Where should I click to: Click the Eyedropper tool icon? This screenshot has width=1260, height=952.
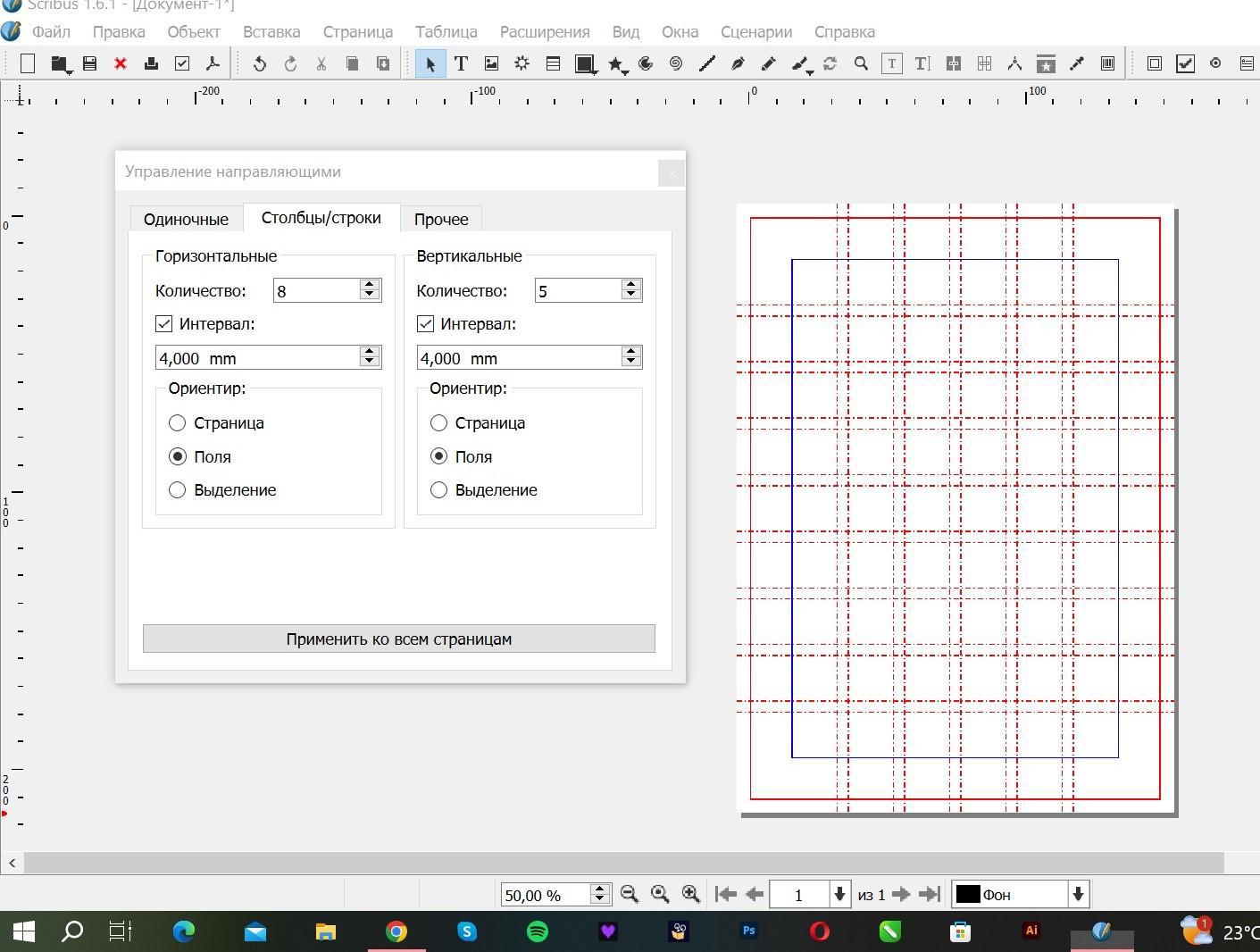point(1077,63)
